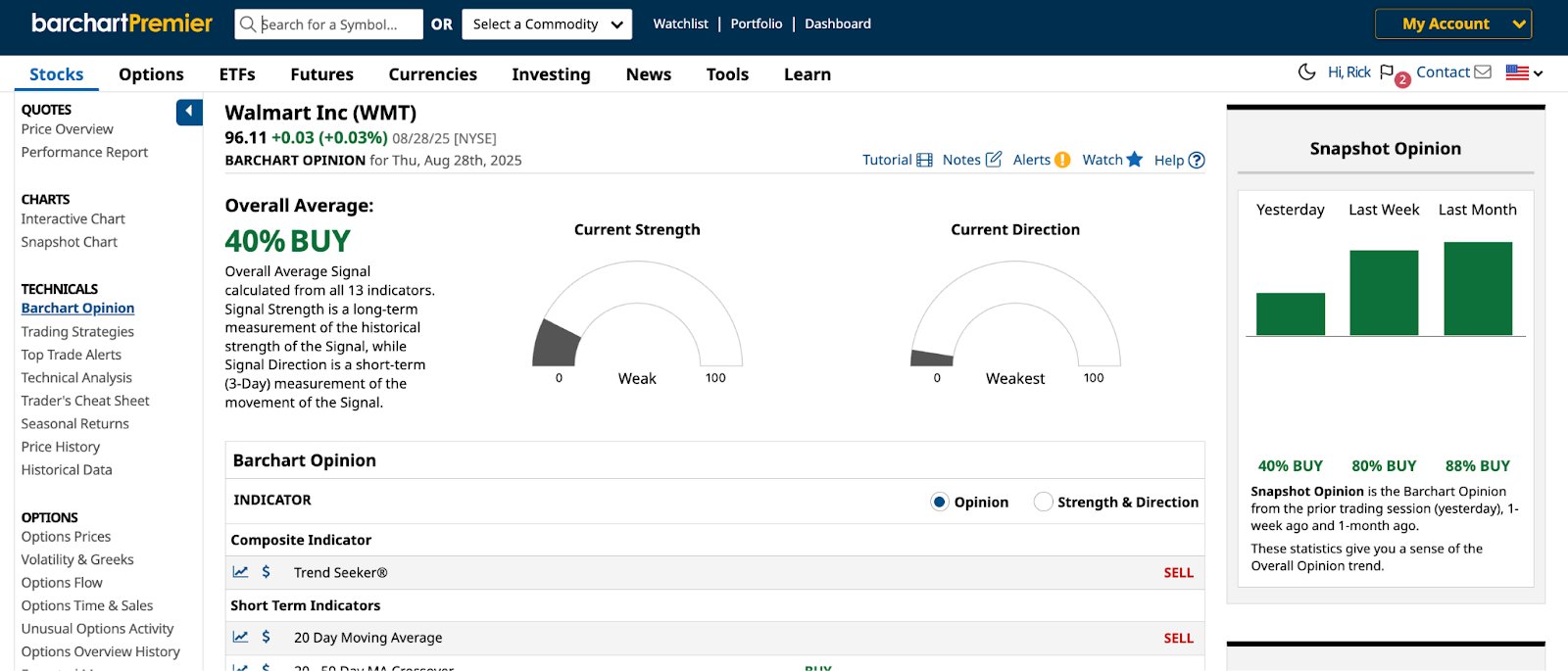Toggle dark mode with the moon icon
Screen dimensions: 1568x671
coord(1306,72)
